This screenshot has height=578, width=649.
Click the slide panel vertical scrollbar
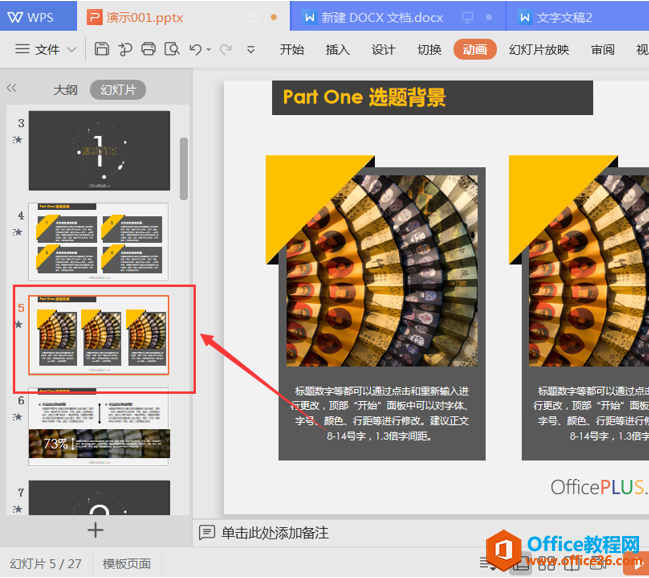pos(184,167)
